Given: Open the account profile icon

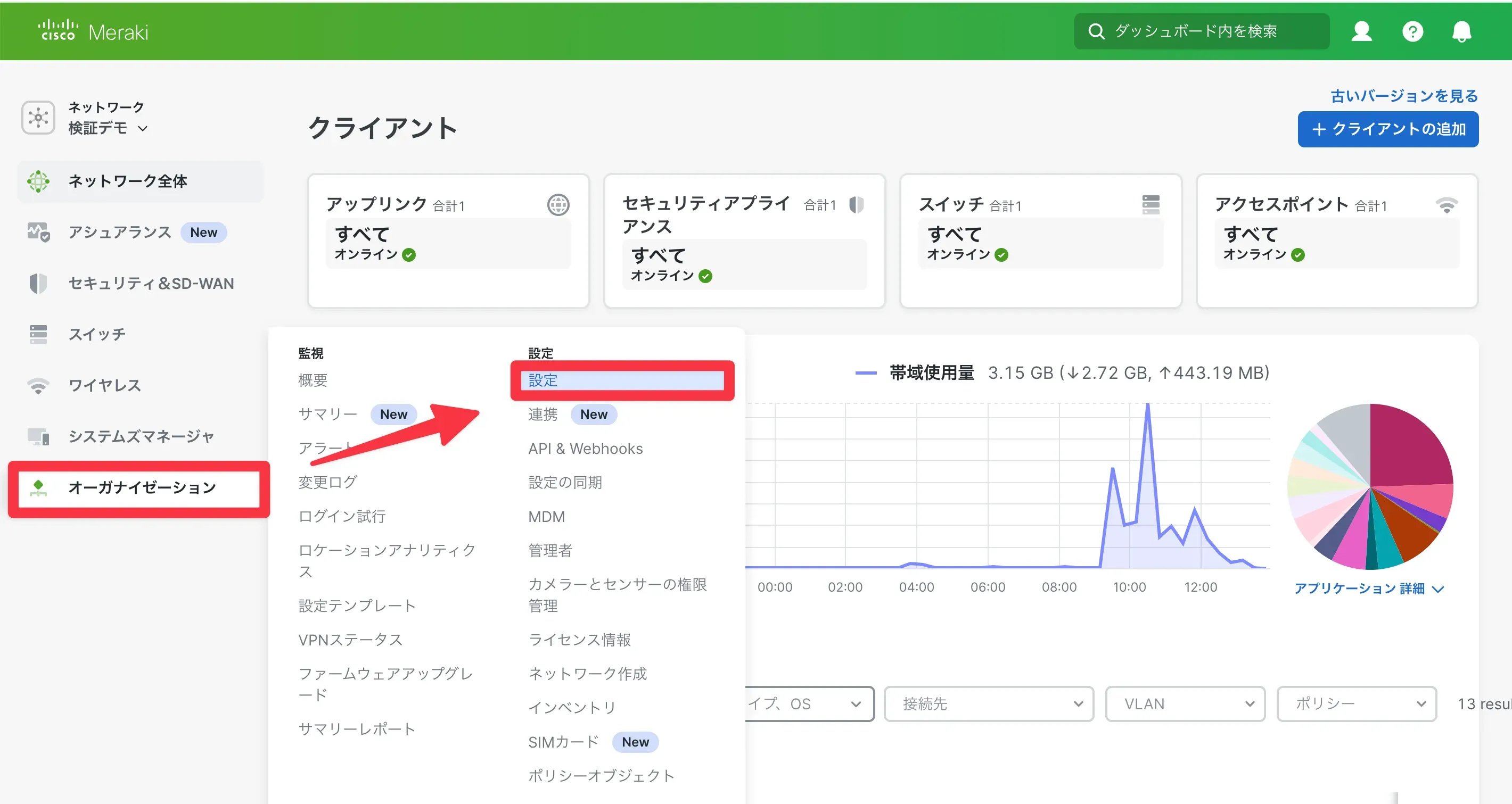Looking at the screenshot, I should (x=1362, y=31).
